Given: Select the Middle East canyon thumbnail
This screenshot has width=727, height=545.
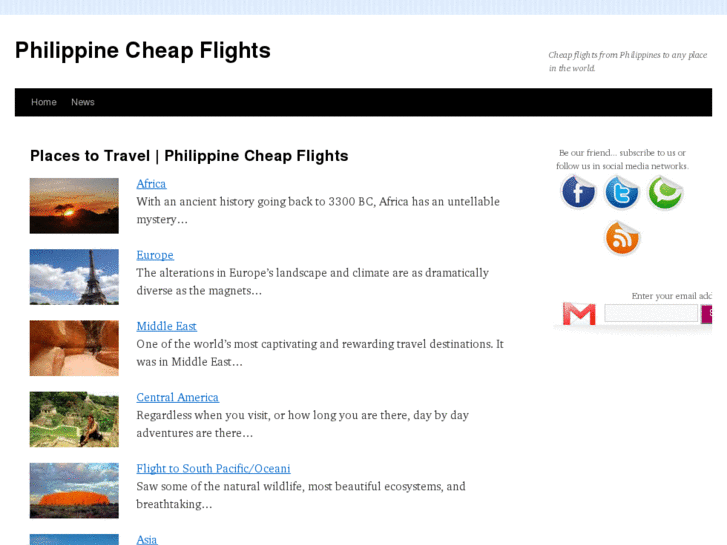Looking at the screenshot, I should 74,348.
